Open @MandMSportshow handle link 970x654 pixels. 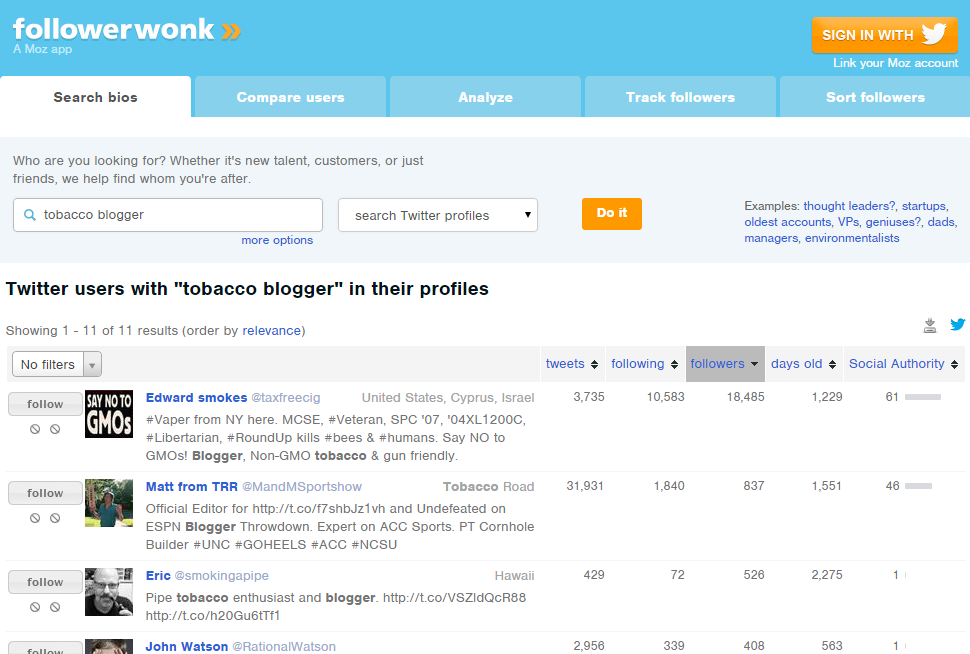(302, 487)
